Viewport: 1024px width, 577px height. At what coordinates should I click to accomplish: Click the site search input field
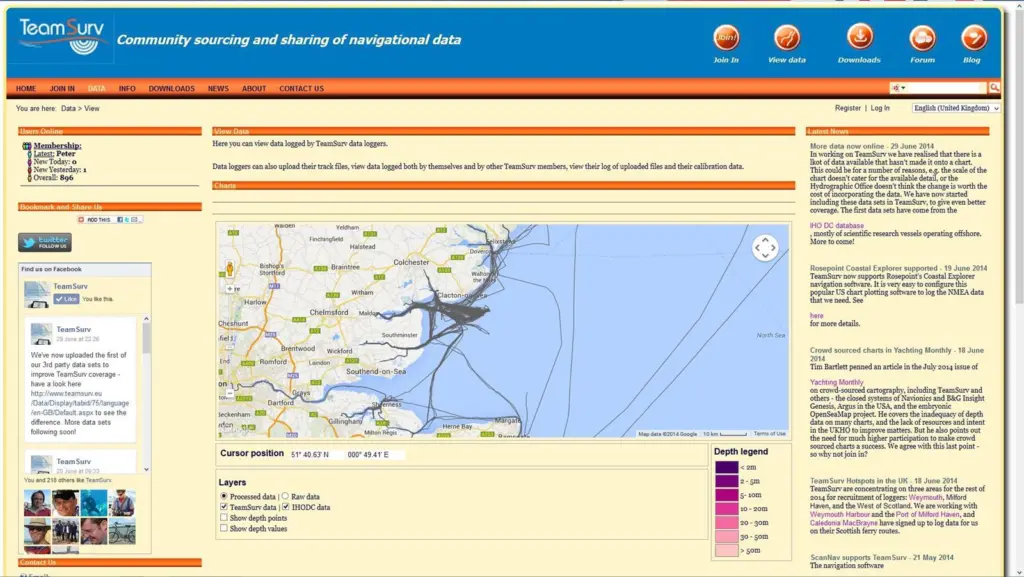coord(947,87)
